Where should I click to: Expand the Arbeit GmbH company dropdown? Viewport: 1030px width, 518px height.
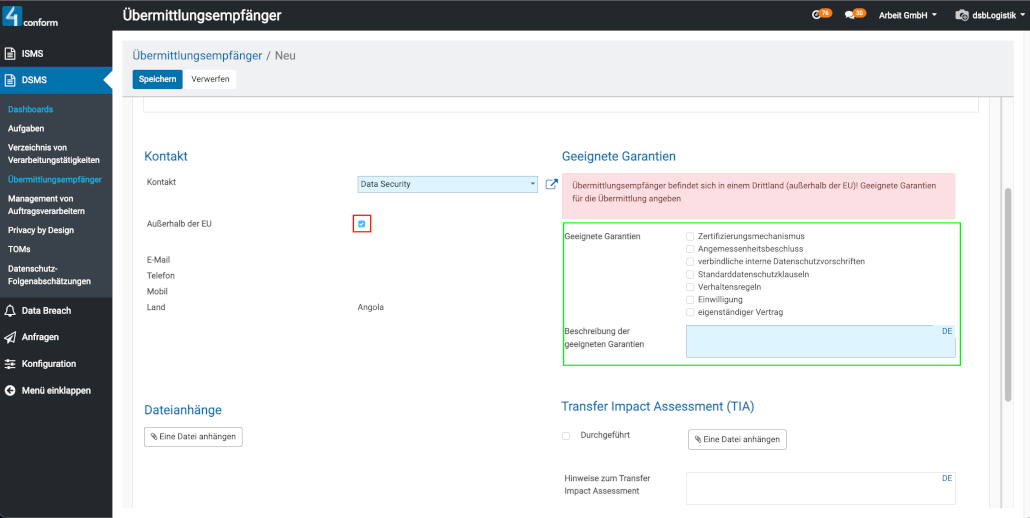907,15
